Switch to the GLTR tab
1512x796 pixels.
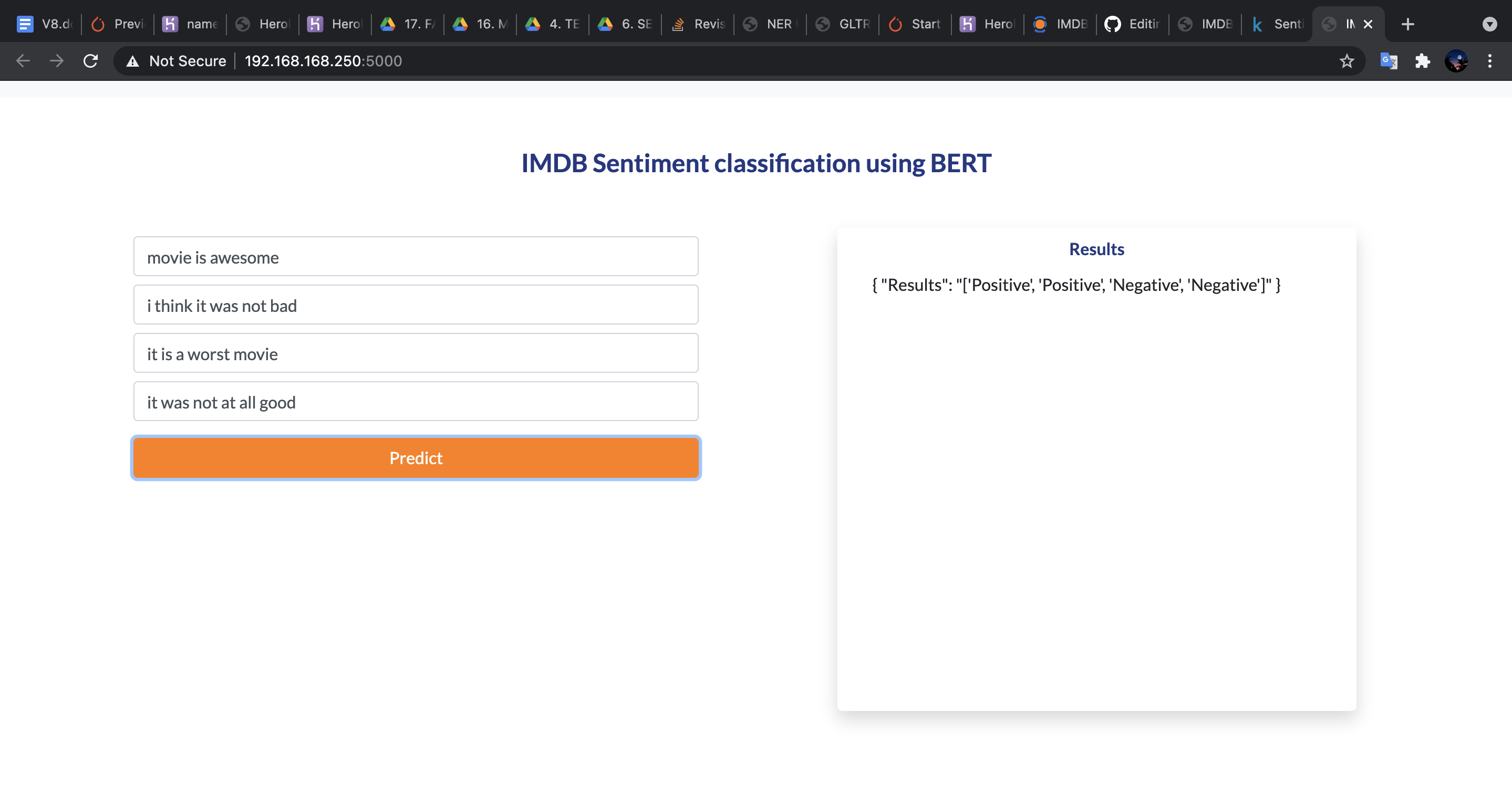click(842, 24)
